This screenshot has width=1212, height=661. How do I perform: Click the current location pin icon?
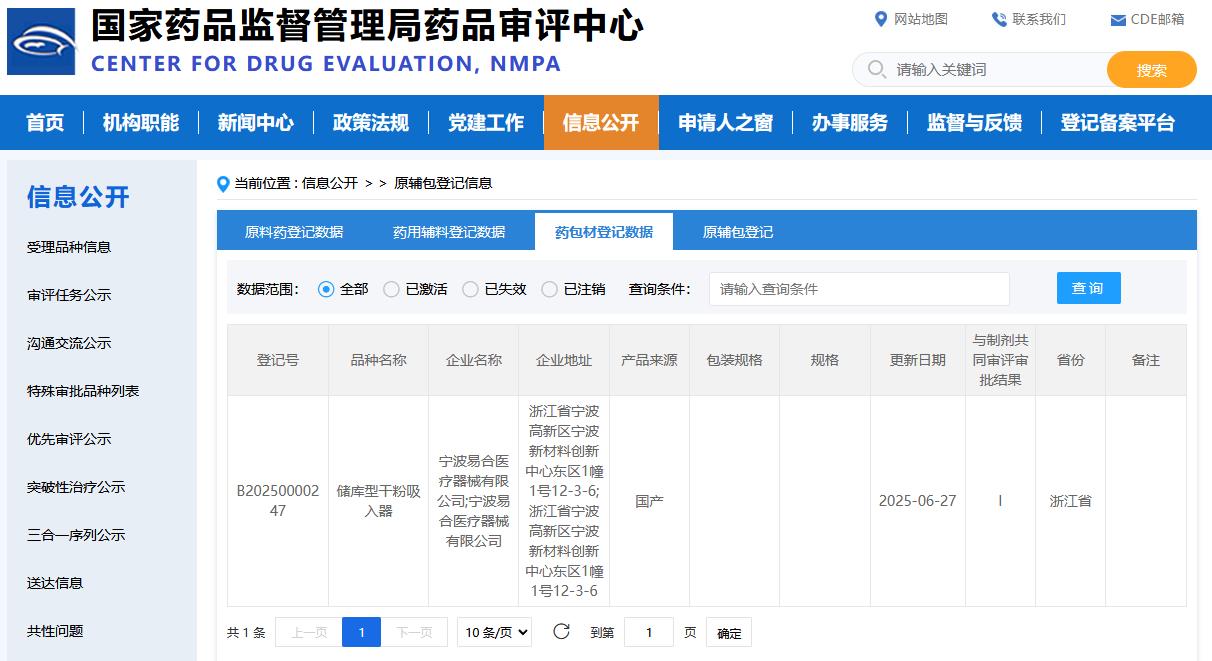point(223,183)
